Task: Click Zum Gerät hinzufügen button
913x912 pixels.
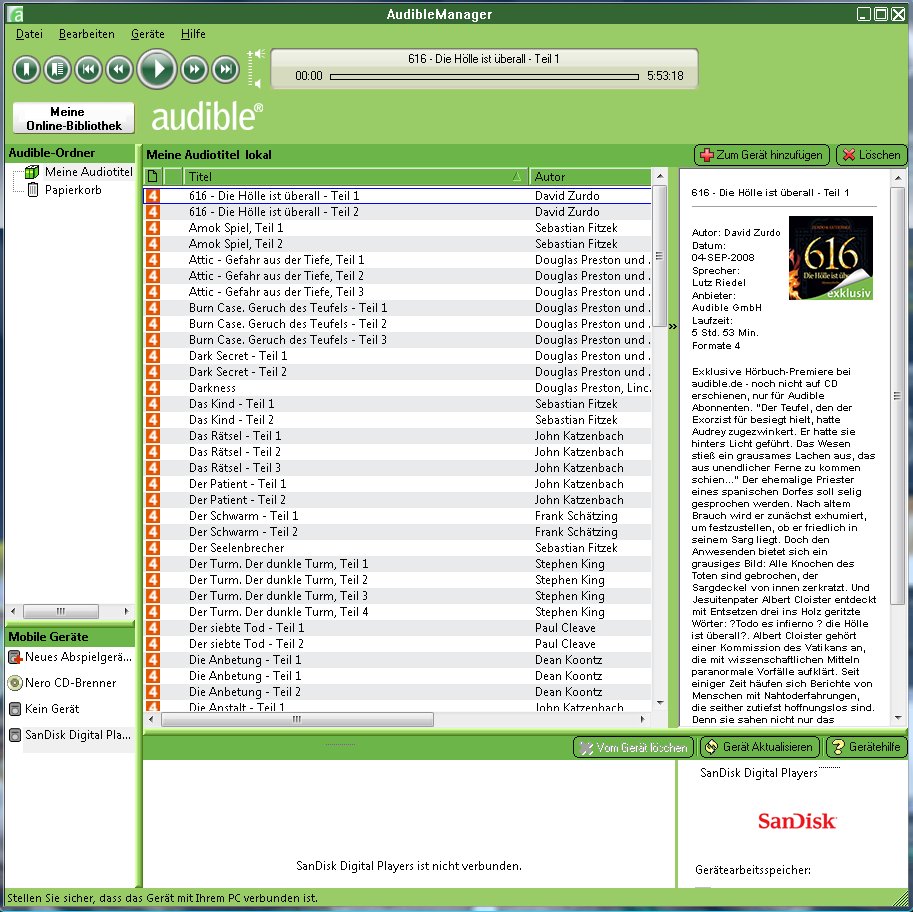Action: pyautogui.click(x=762, y=155)
